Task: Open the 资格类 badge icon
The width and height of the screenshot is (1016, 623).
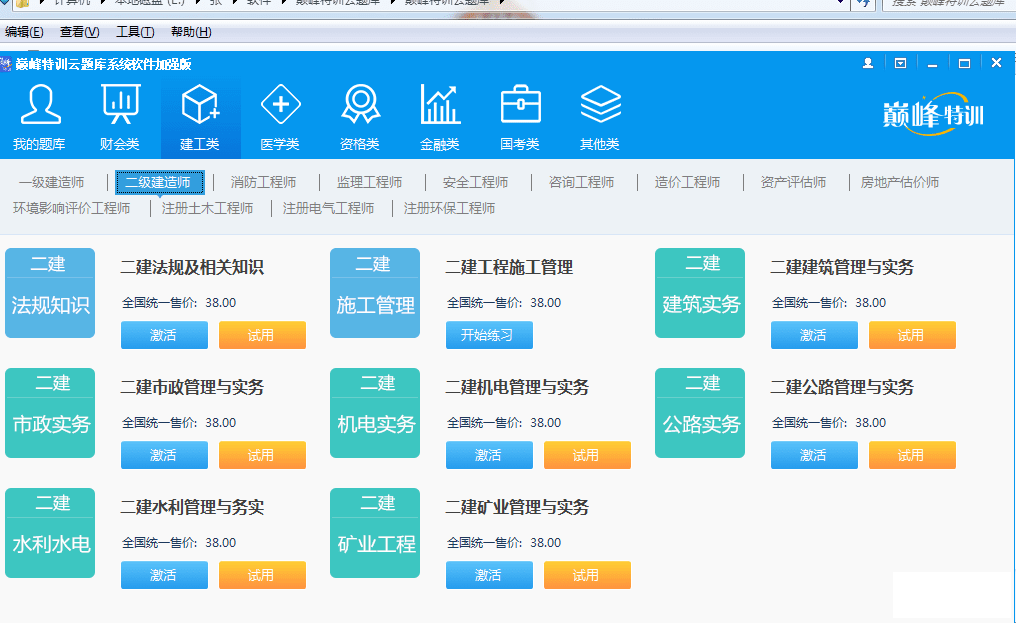Action: pyautogui.click(x=360, y=105)
